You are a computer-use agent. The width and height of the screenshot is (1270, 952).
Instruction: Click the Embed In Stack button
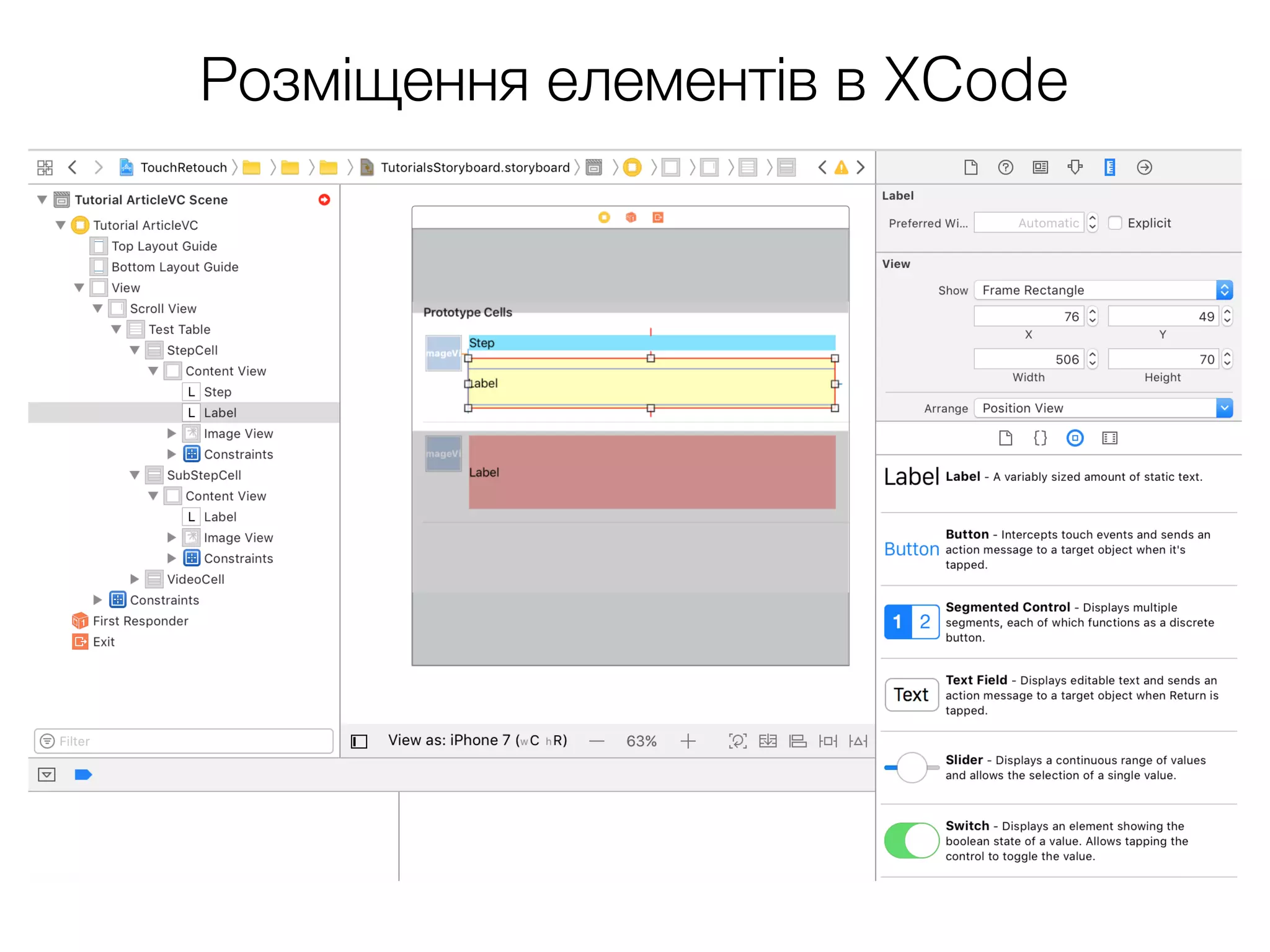(x=768, y=741)
